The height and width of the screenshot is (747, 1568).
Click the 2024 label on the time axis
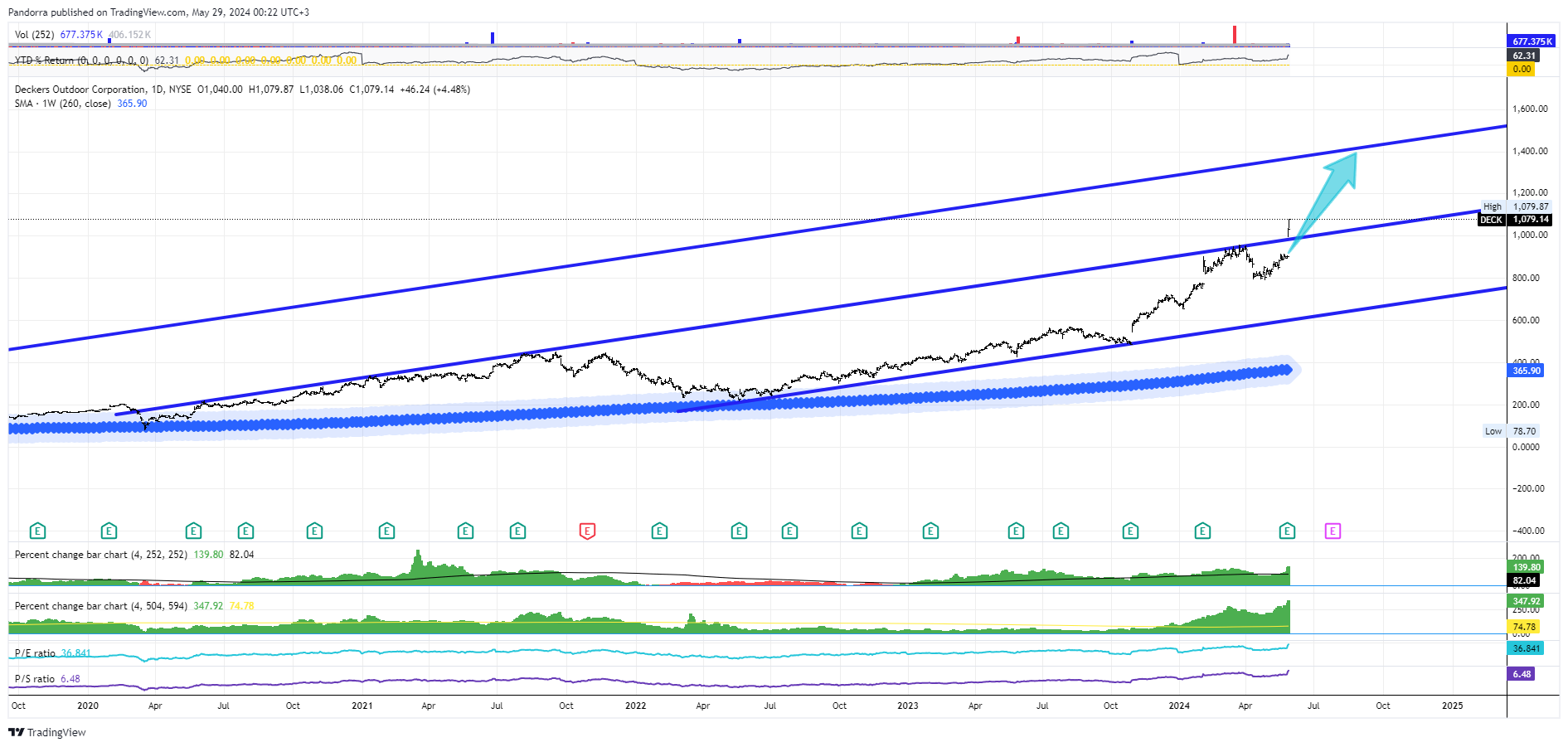1179,706
